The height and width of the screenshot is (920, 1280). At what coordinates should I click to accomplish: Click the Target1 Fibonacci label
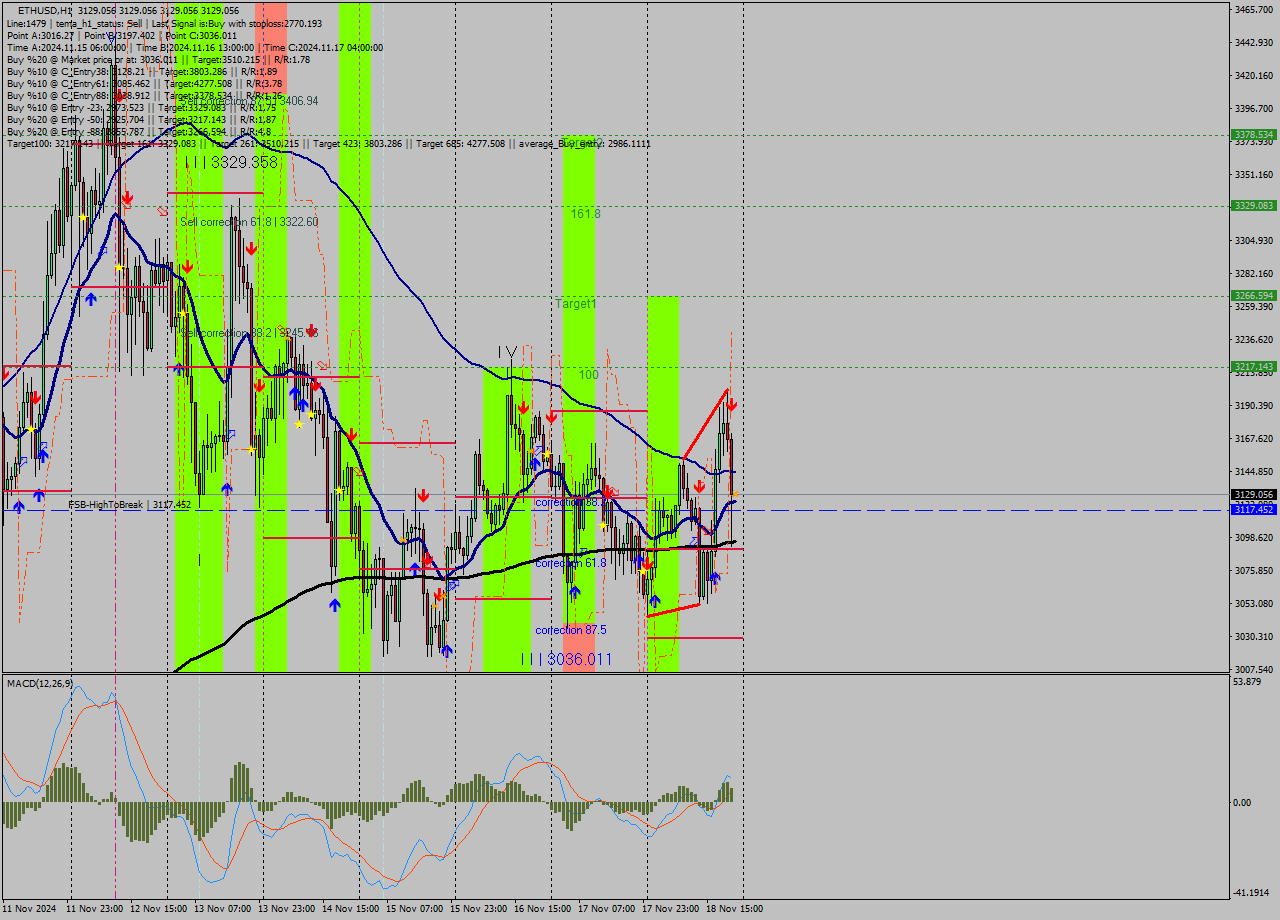point(576,303)
